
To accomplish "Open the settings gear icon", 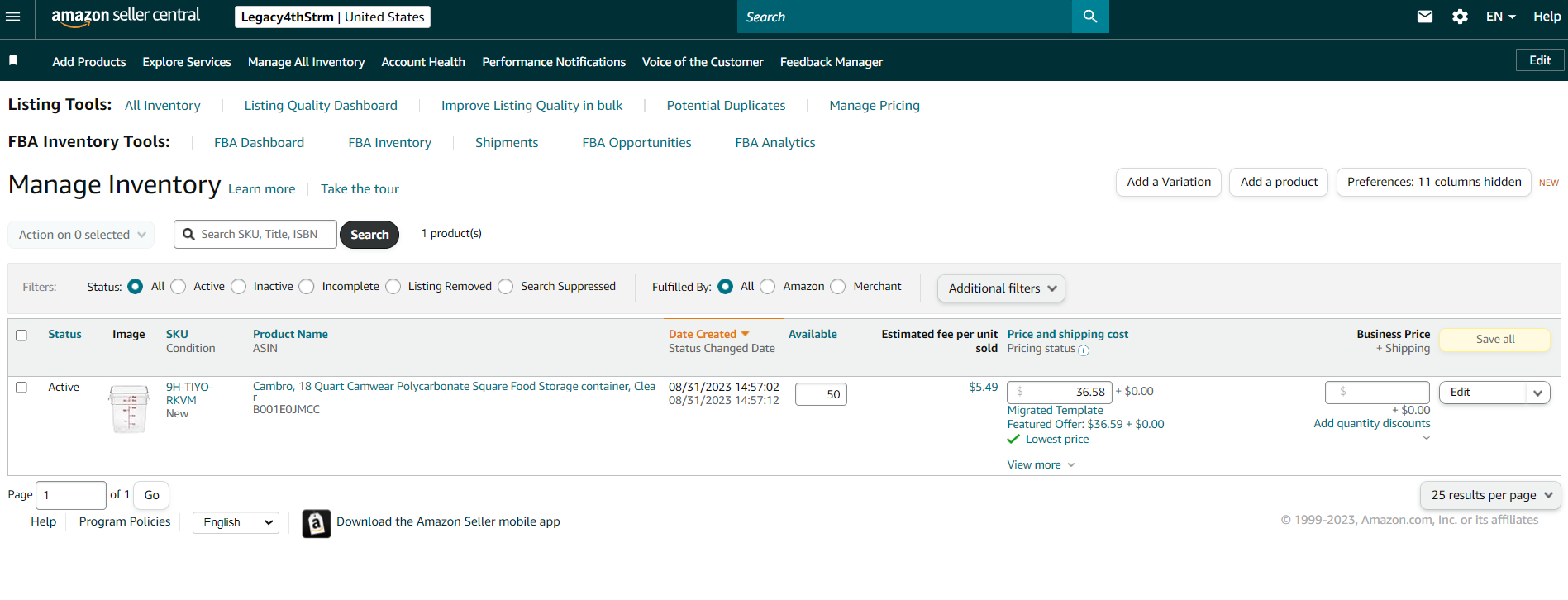I will pyautogui.click(x=1461, y=17).
